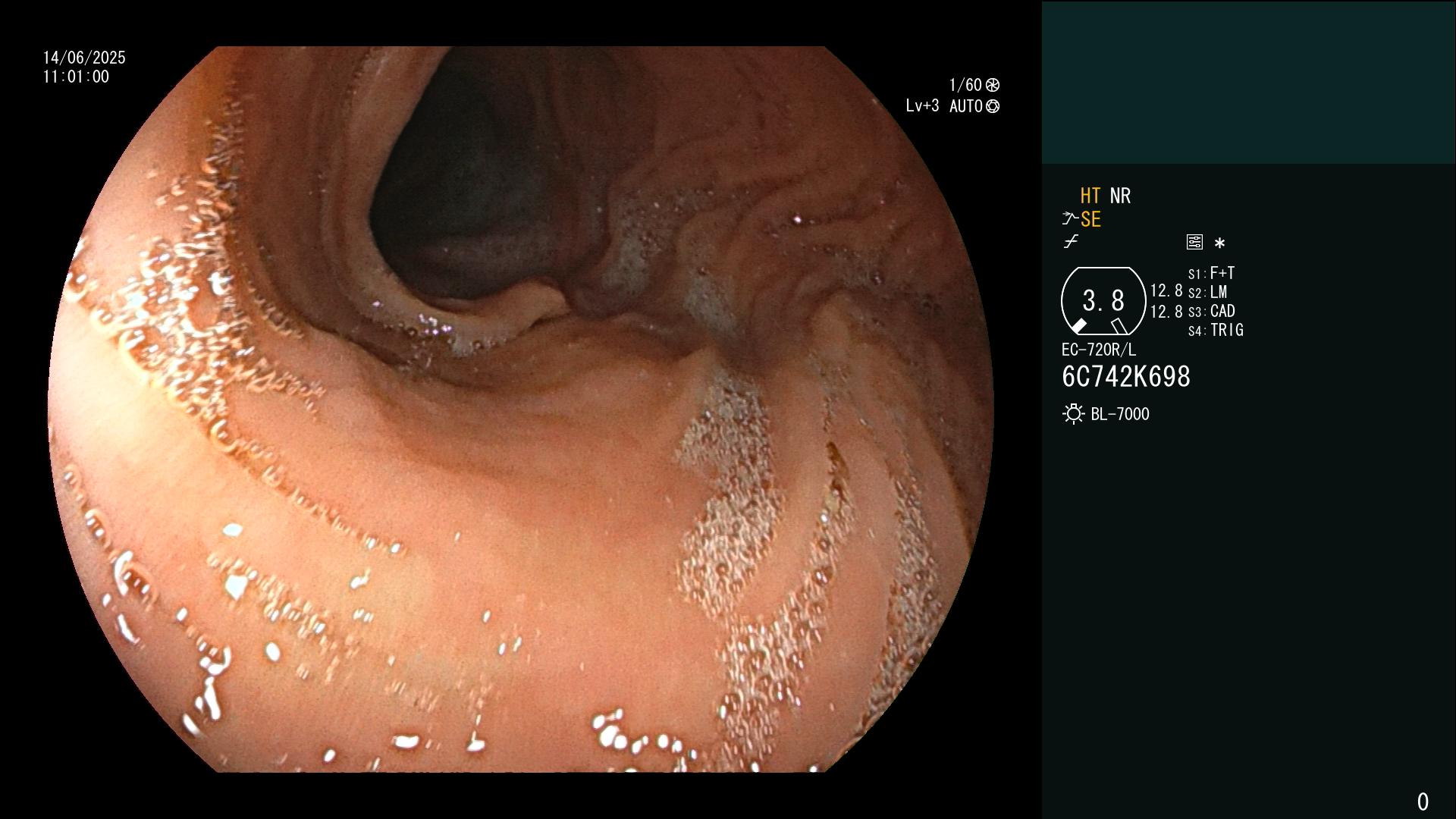Click the BL-7000 light source label
This screenshot has width=1456, height=819.
tap(1120, 414)
